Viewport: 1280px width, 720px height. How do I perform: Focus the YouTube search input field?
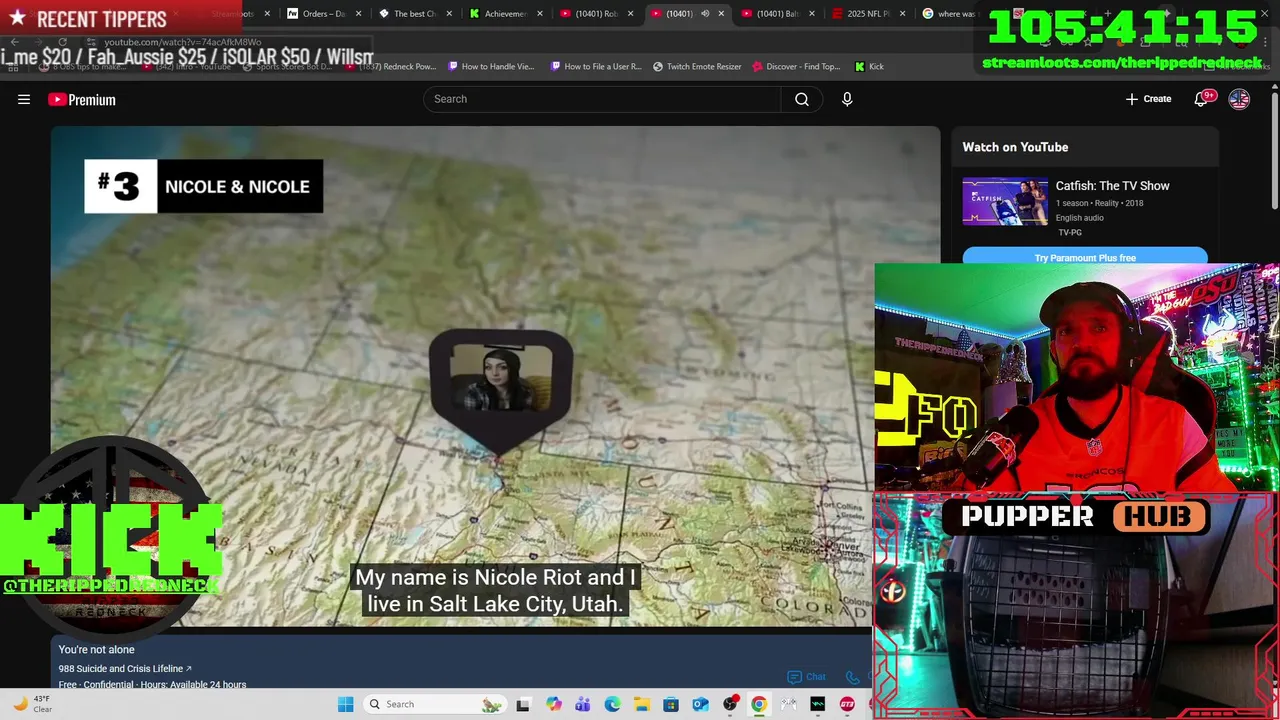602,99
